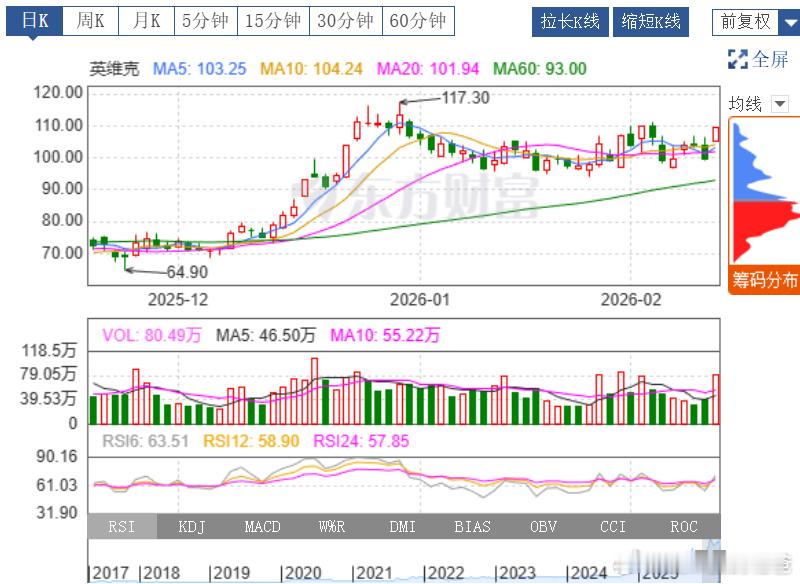Click the latest red volume bar at right edge
This screenshot has width=800, height=584.
click(x=716, y=399)
